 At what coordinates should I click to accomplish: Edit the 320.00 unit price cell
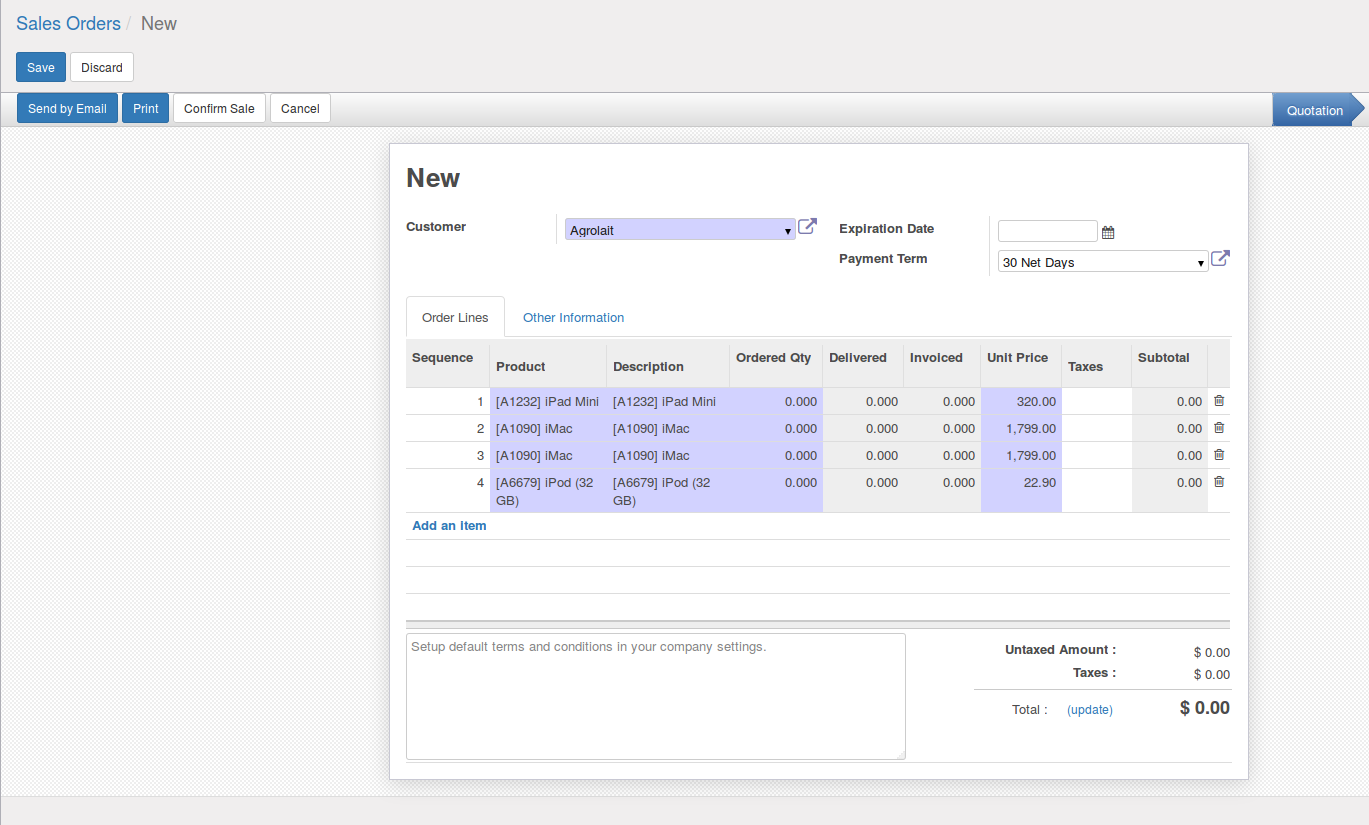point(1021,401)
